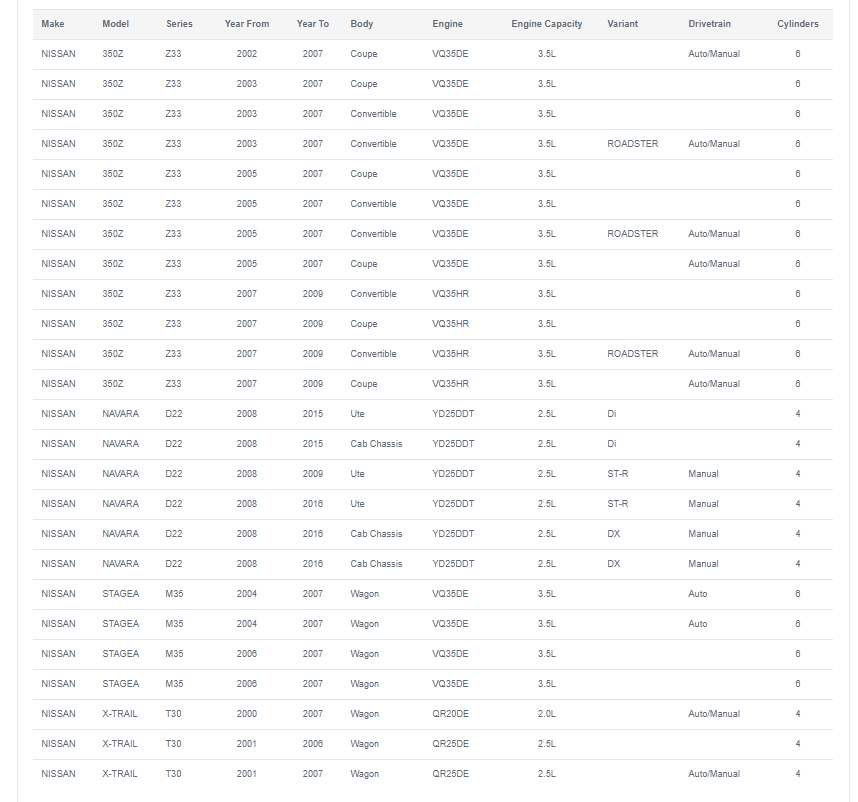Click the Model column header
Viewport: 858px width, 802px height.
point(115,24)
